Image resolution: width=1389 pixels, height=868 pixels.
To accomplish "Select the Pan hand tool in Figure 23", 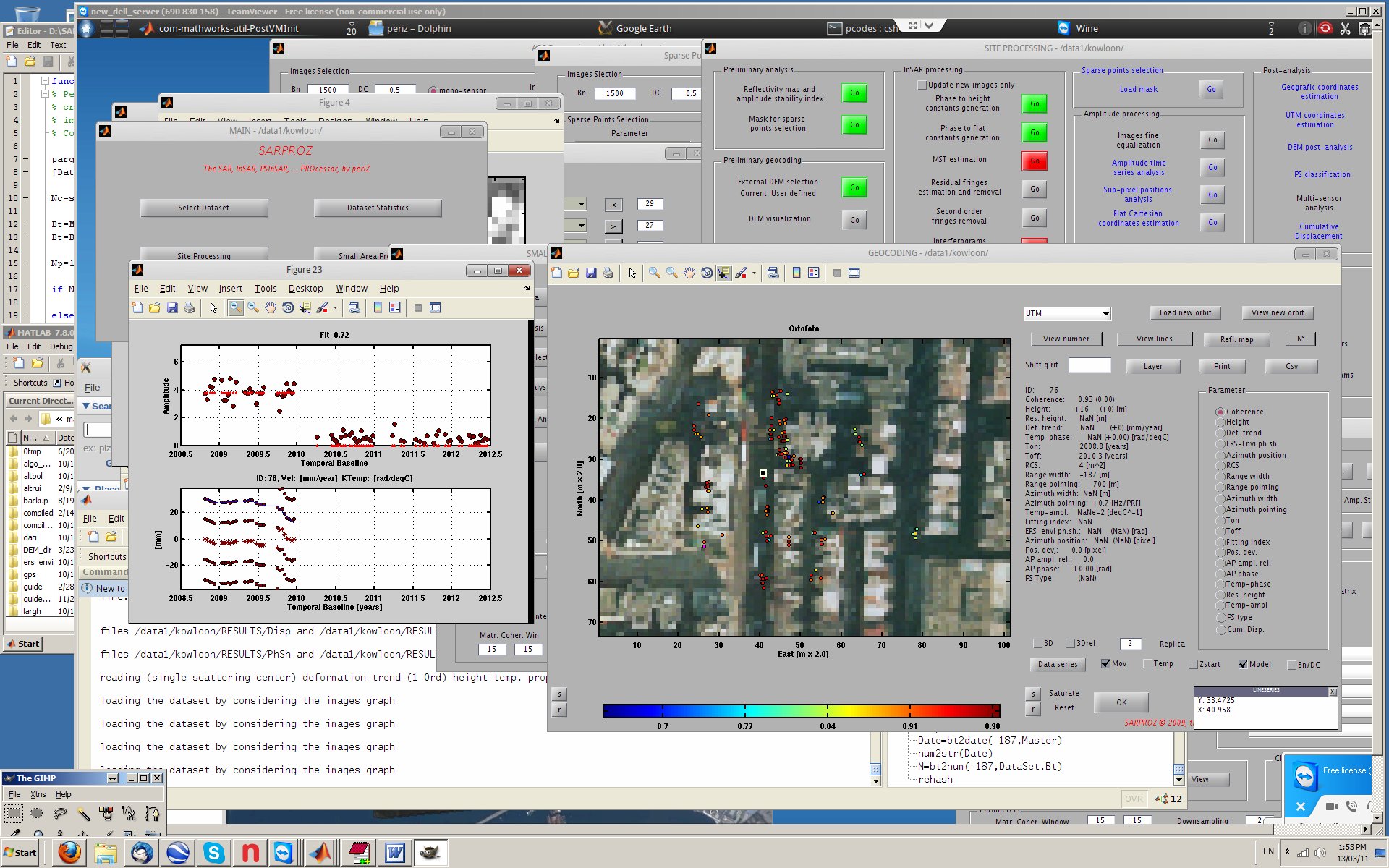I will point(271,308).
